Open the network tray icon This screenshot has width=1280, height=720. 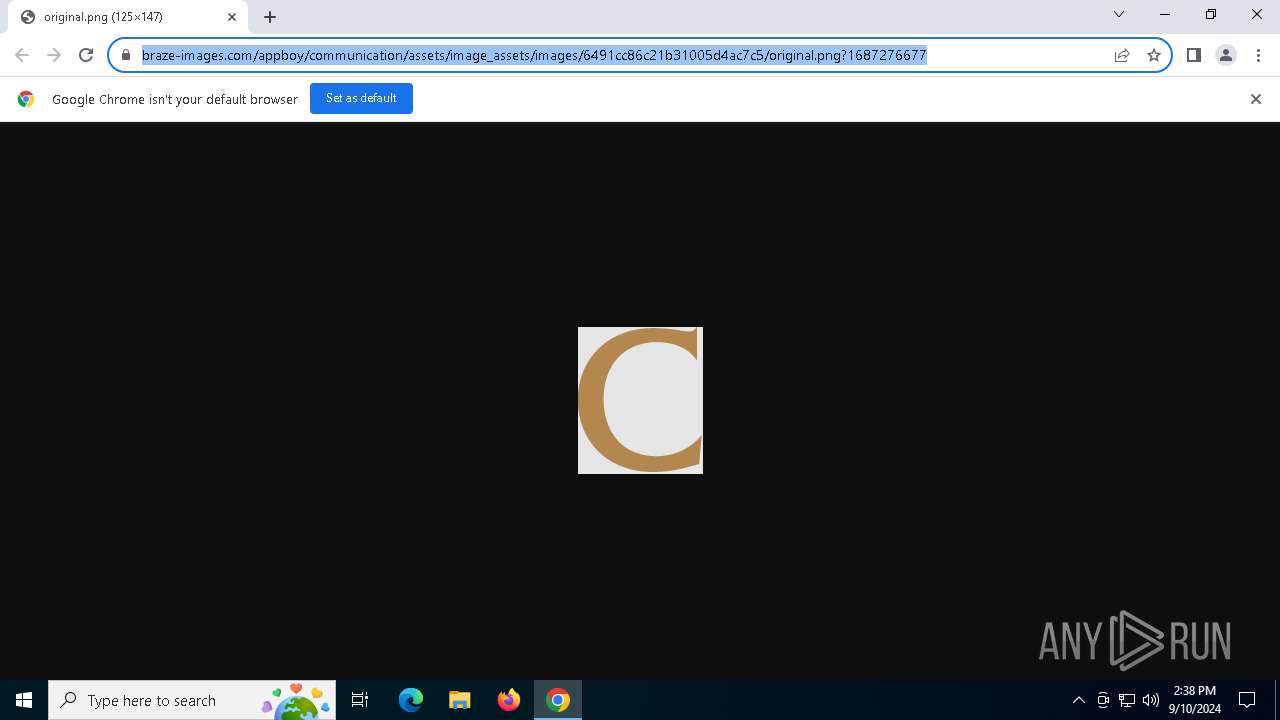1127,700
